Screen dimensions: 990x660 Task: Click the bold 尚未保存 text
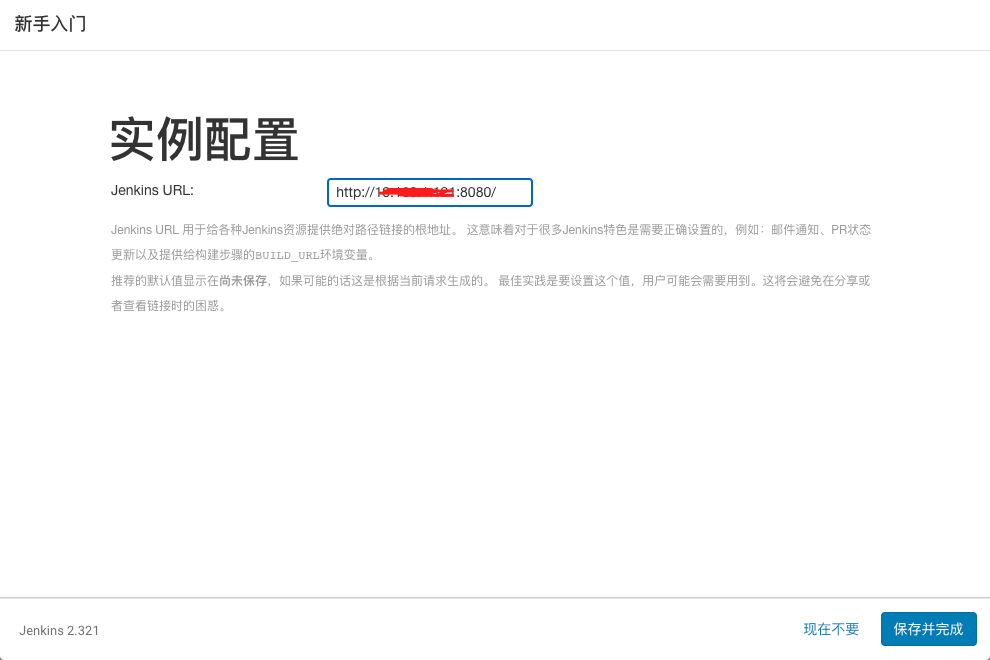243,280
